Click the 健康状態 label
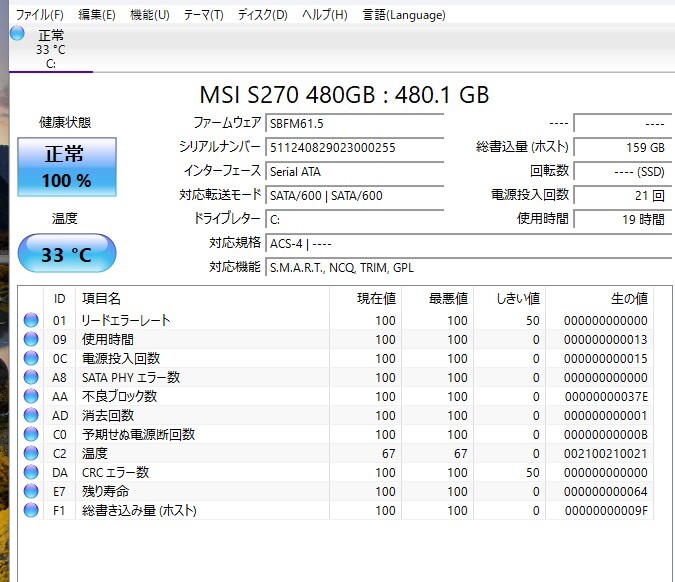 pyautogui.click(x=65, y=122)
